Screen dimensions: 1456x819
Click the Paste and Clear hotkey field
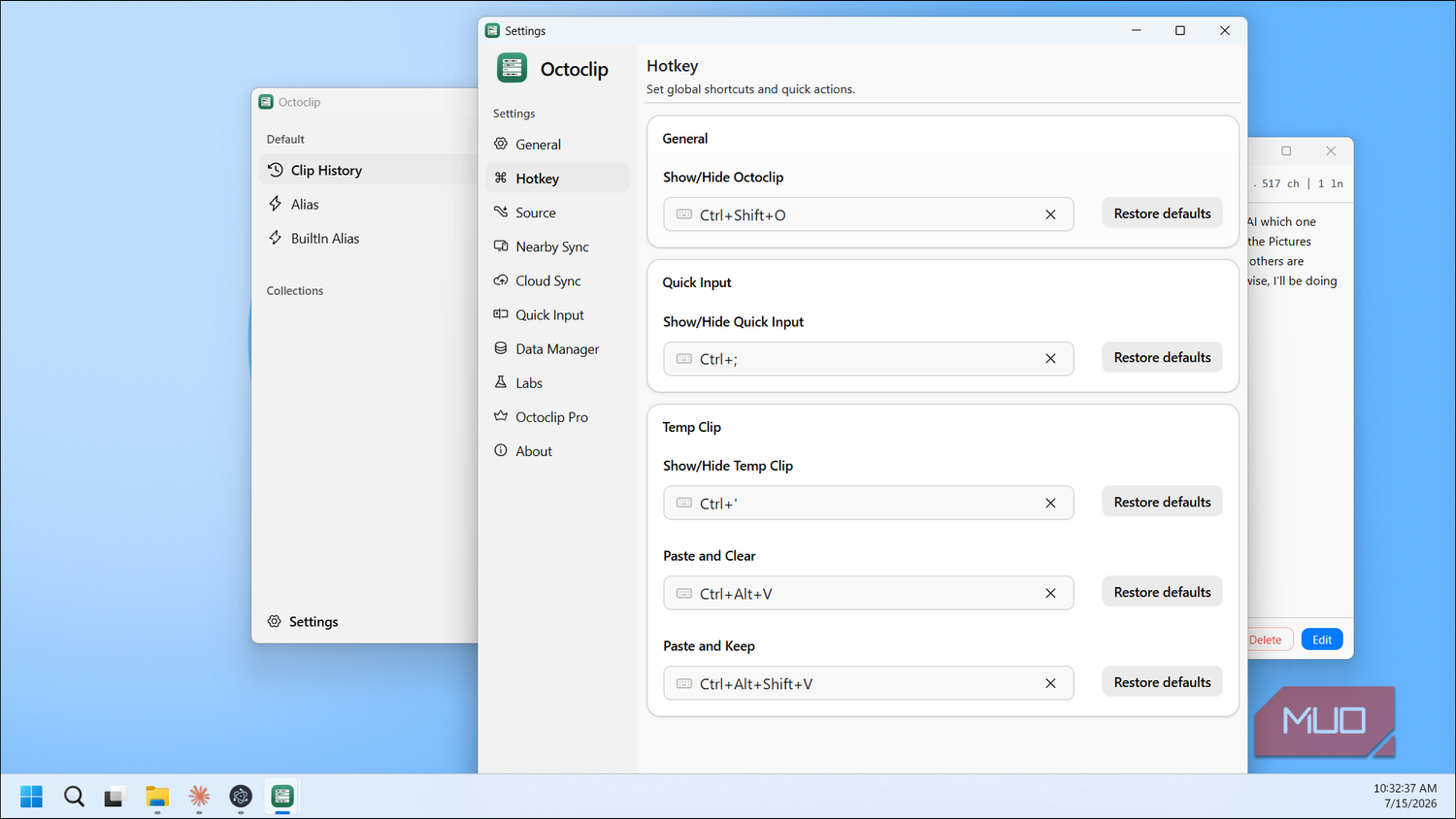click(x=868, y=593)
